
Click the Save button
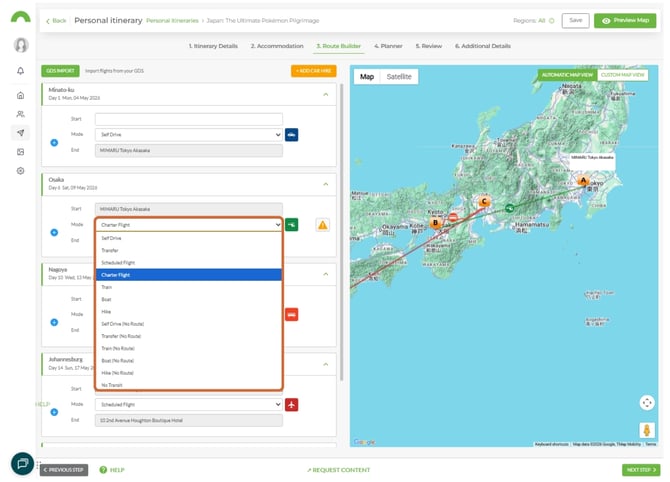click(x=575, y=21)
